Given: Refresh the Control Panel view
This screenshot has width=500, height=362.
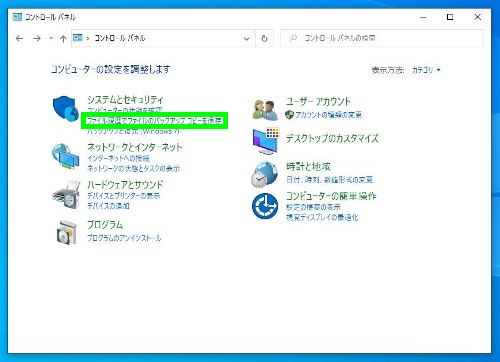Looking at the screenshot, I should (x=264, y=39).
